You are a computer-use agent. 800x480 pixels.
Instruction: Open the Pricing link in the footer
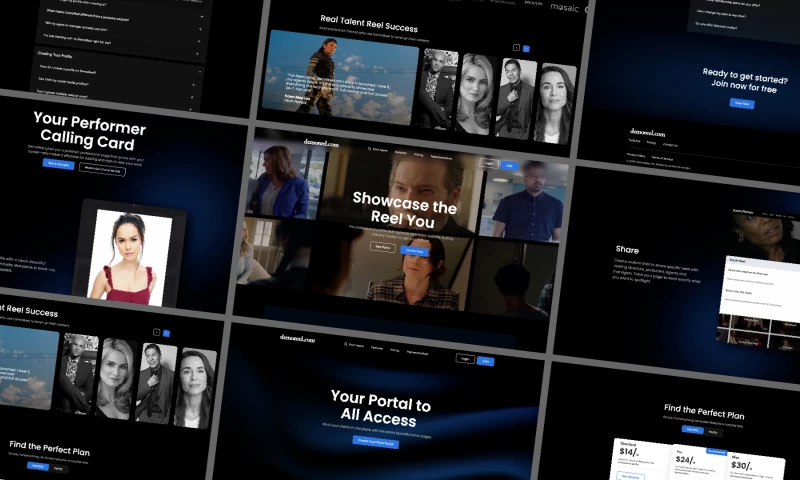tap(652, 143)
